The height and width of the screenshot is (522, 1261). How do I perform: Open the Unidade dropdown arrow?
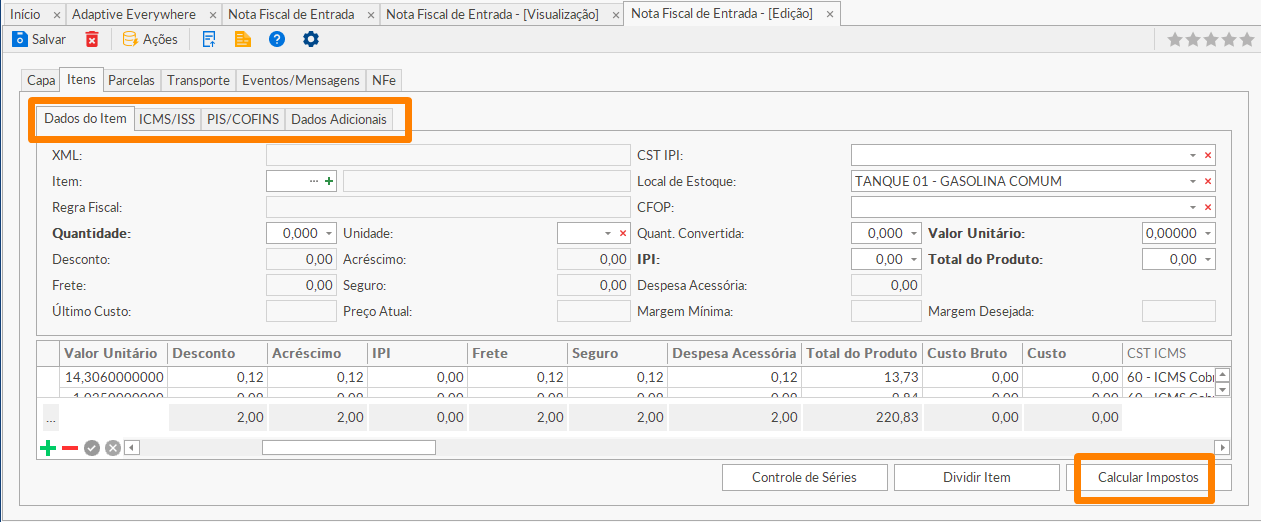607,233
